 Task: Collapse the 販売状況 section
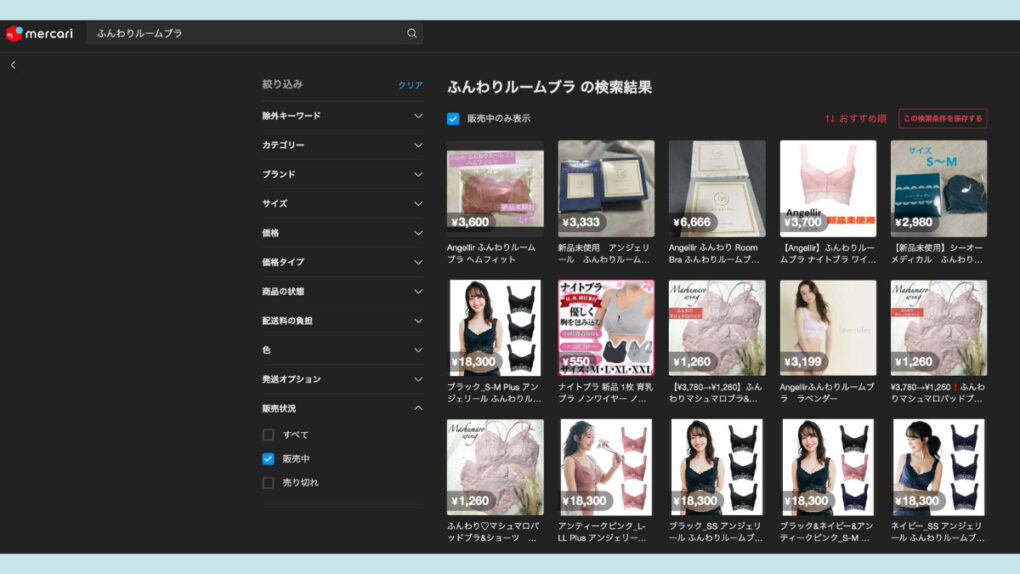[x=342, y=409]
